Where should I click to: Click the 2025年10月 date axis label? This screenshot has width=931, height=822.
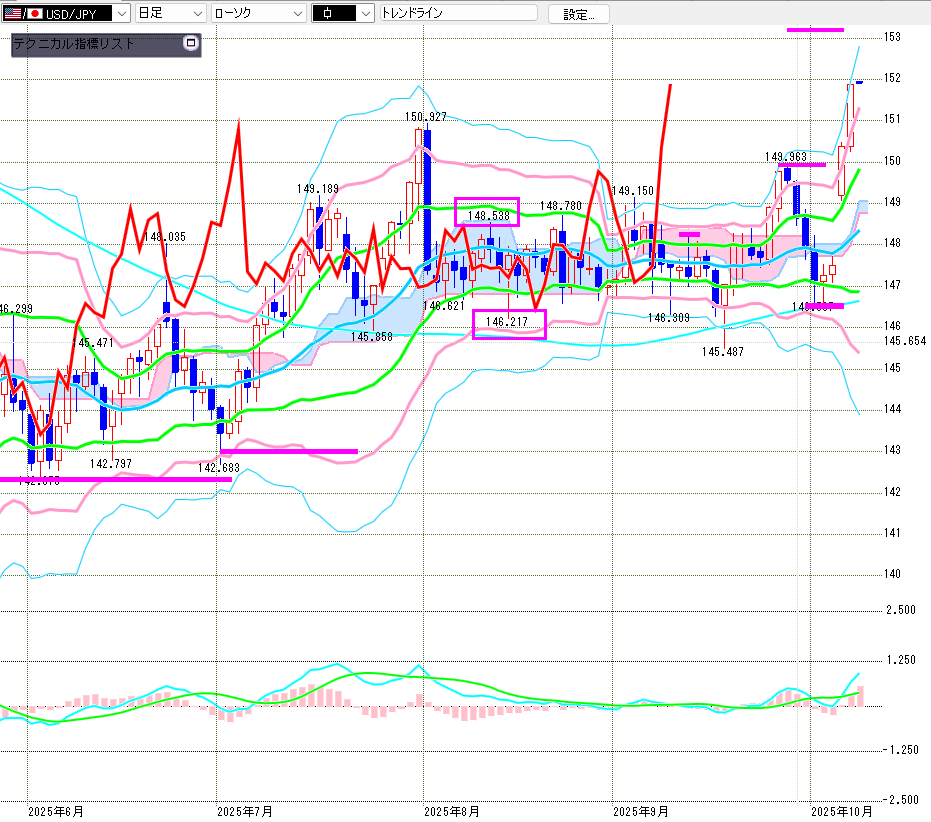(842, 810)
